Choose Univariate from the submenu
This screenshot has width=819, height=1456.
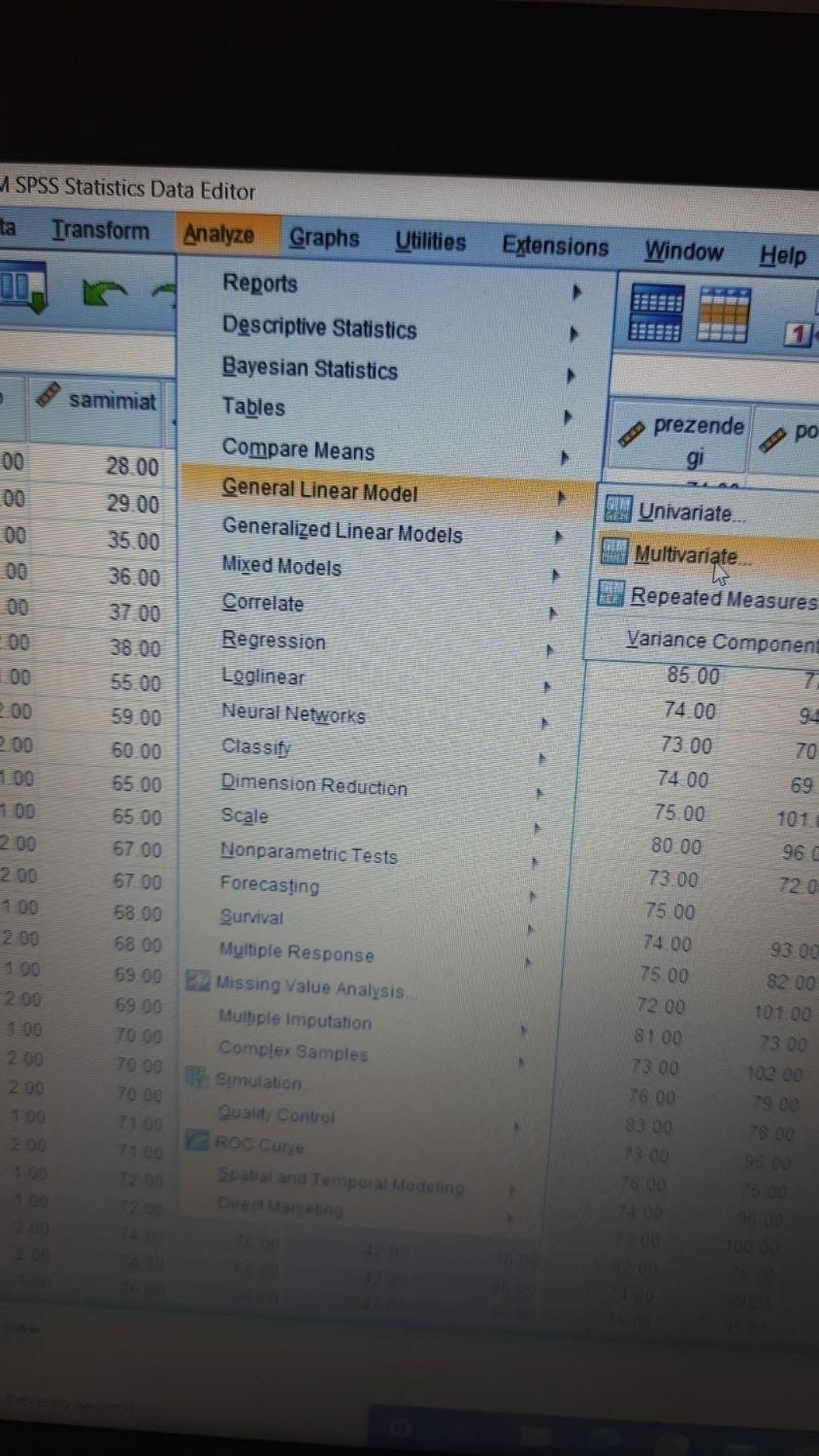(x=692, y=513)
